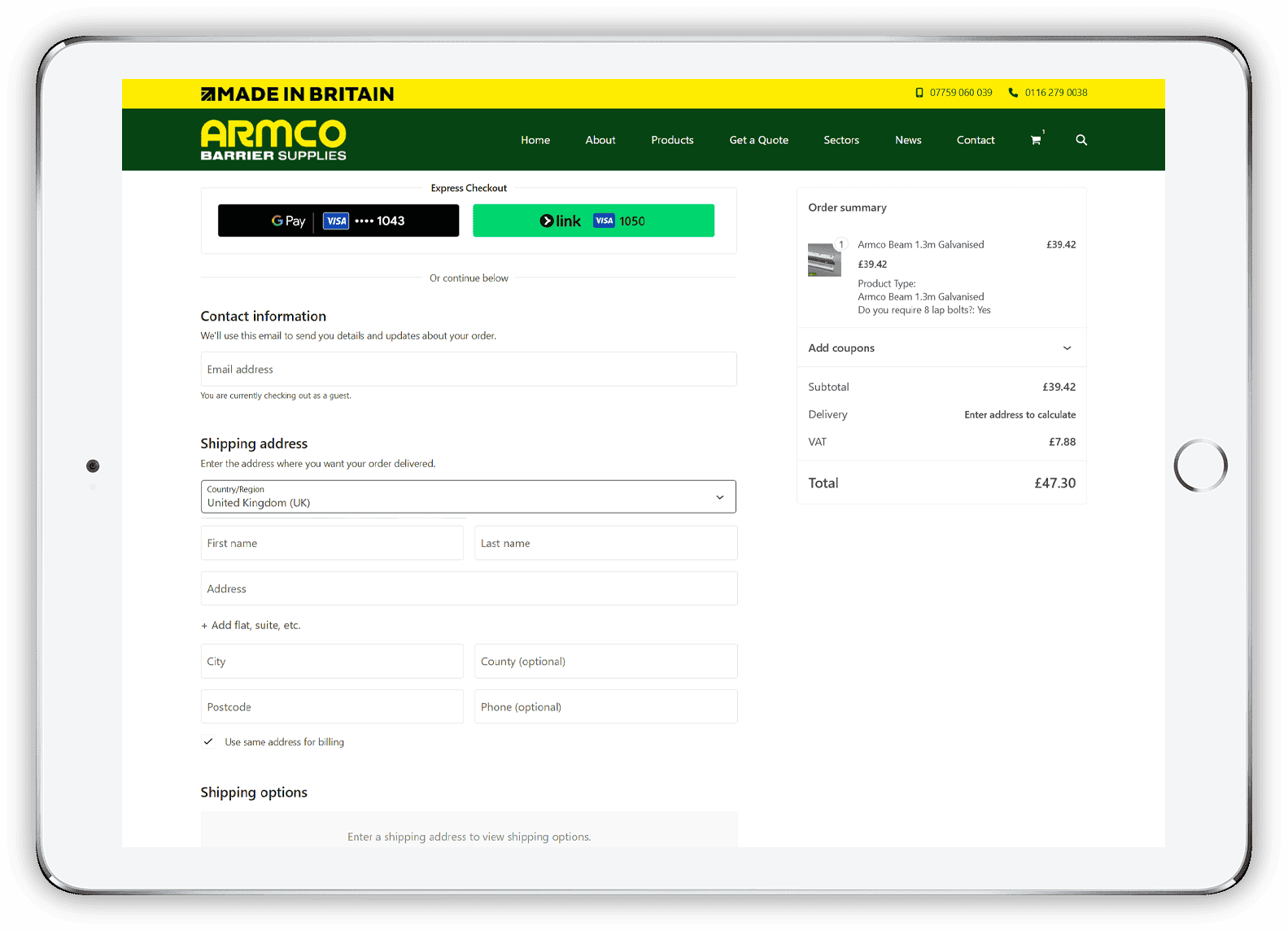Click into the Postcode field
Viewport: 1288px width, 931px height.
(331, 706)
